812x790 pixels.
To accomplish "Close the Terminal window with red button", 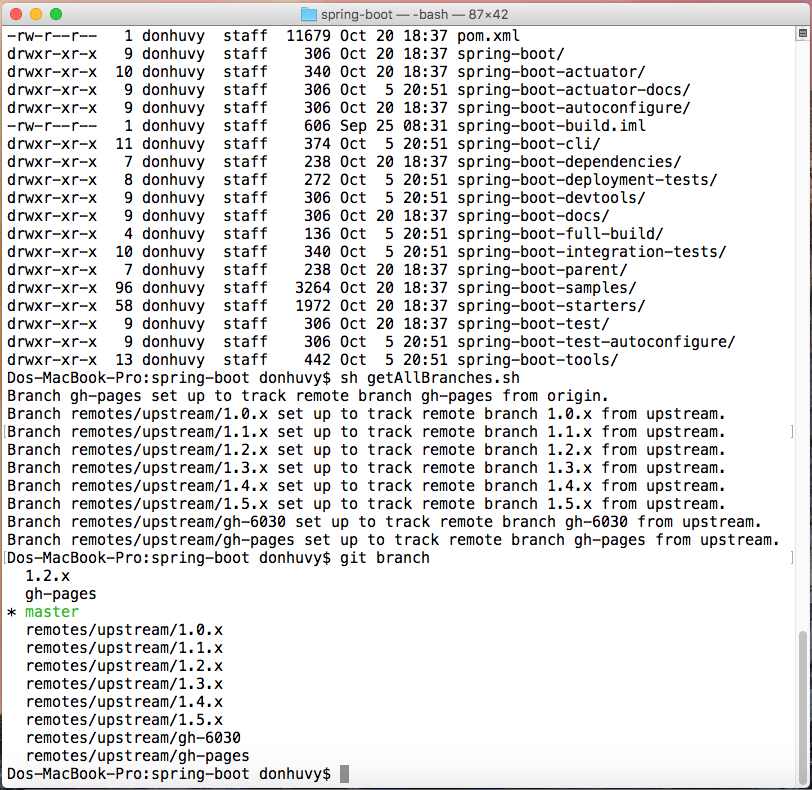I will click(16, 15).
